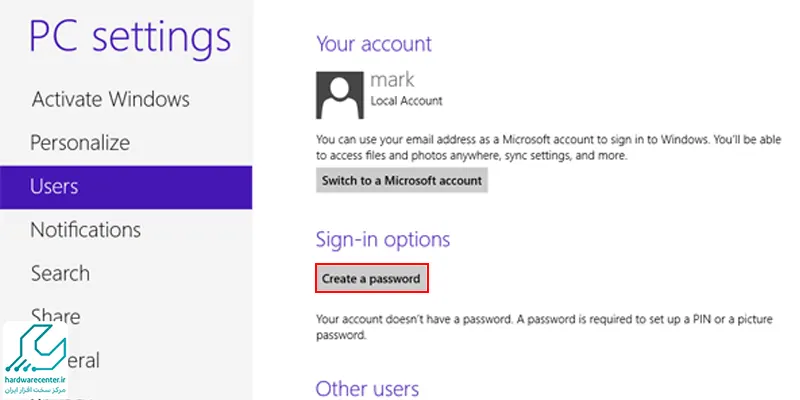Select the highlighted Users category
This screenshot has height=400, width=800.
pos(126,187)
